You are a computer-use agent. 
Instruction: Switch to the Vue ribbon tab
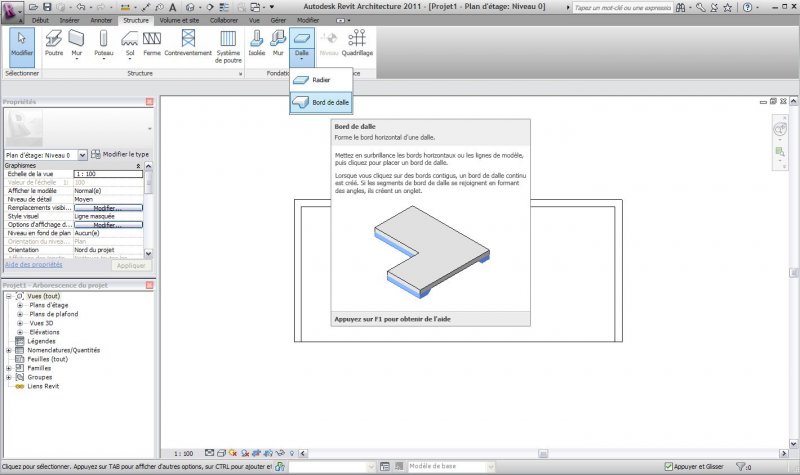coord(254,20)
